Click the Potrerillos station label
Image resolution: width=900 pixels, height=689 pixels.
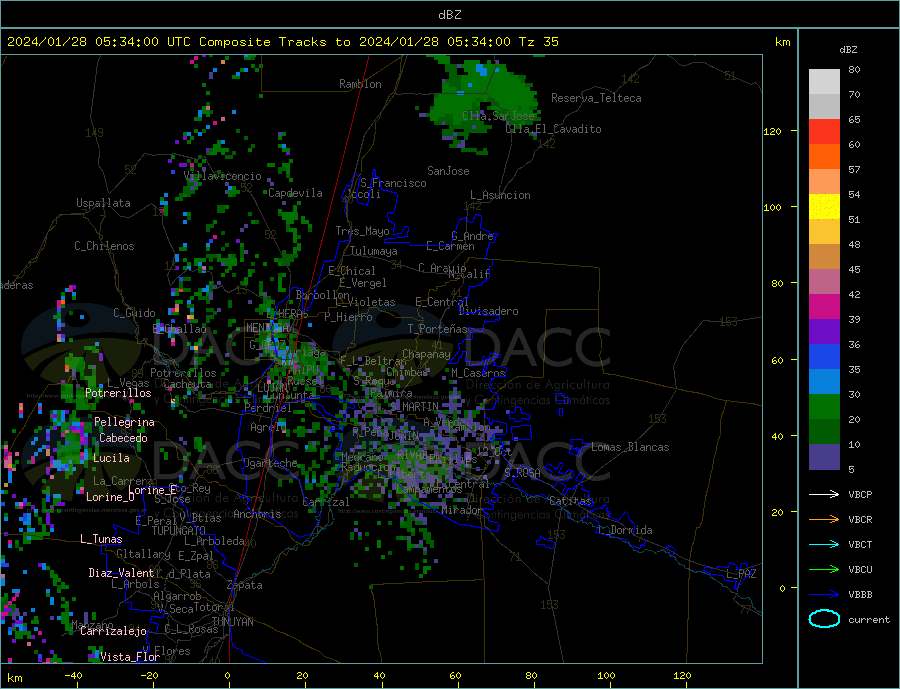pyautogui.click(x=118, y=393)
